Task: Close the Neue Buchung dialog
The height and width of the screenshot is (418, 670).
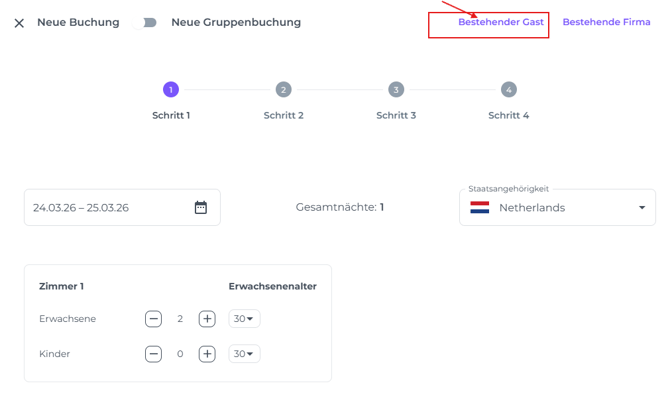Action: 19,23
